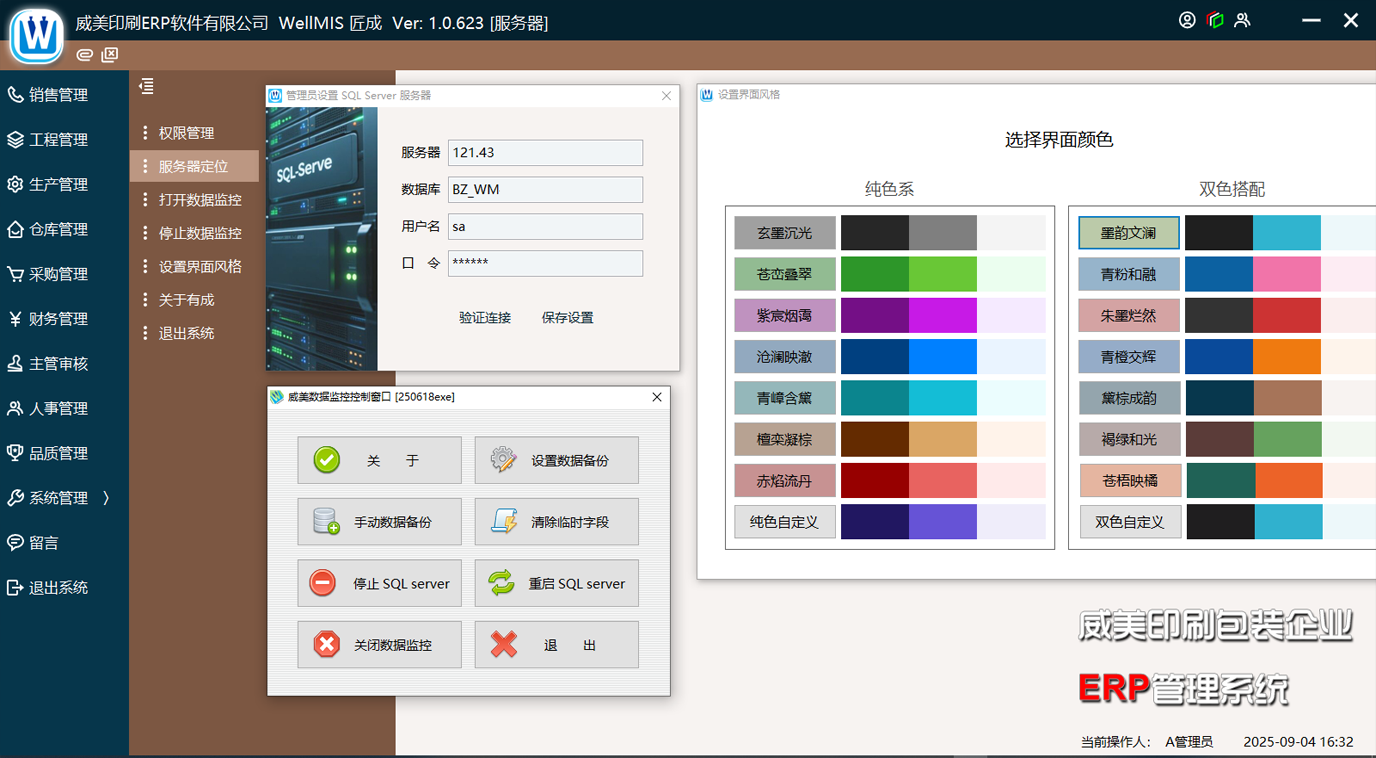This screenshot has height=758, width=1376.
Task: Open 销售管理 in the left sidebar
Action: click(58, 95)
